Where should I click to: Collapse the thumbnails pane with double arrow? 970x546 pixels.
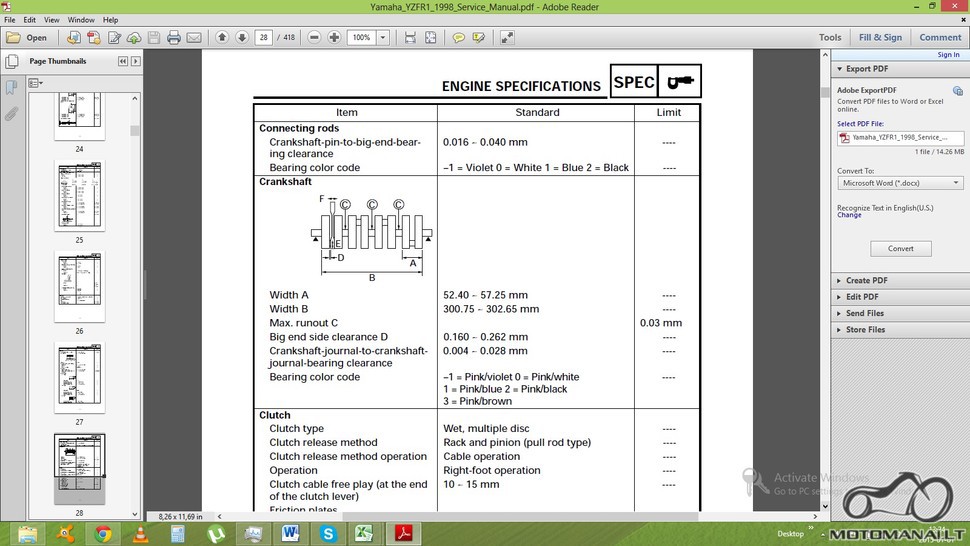tap(122, 61)
